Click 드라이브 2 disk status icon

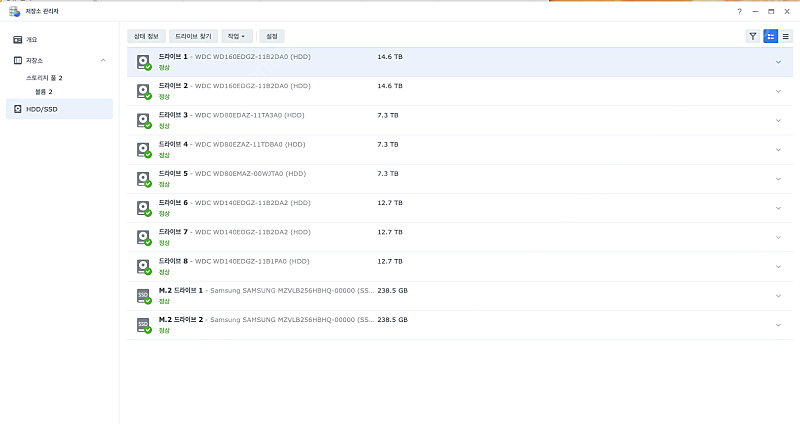click(144, 91)
